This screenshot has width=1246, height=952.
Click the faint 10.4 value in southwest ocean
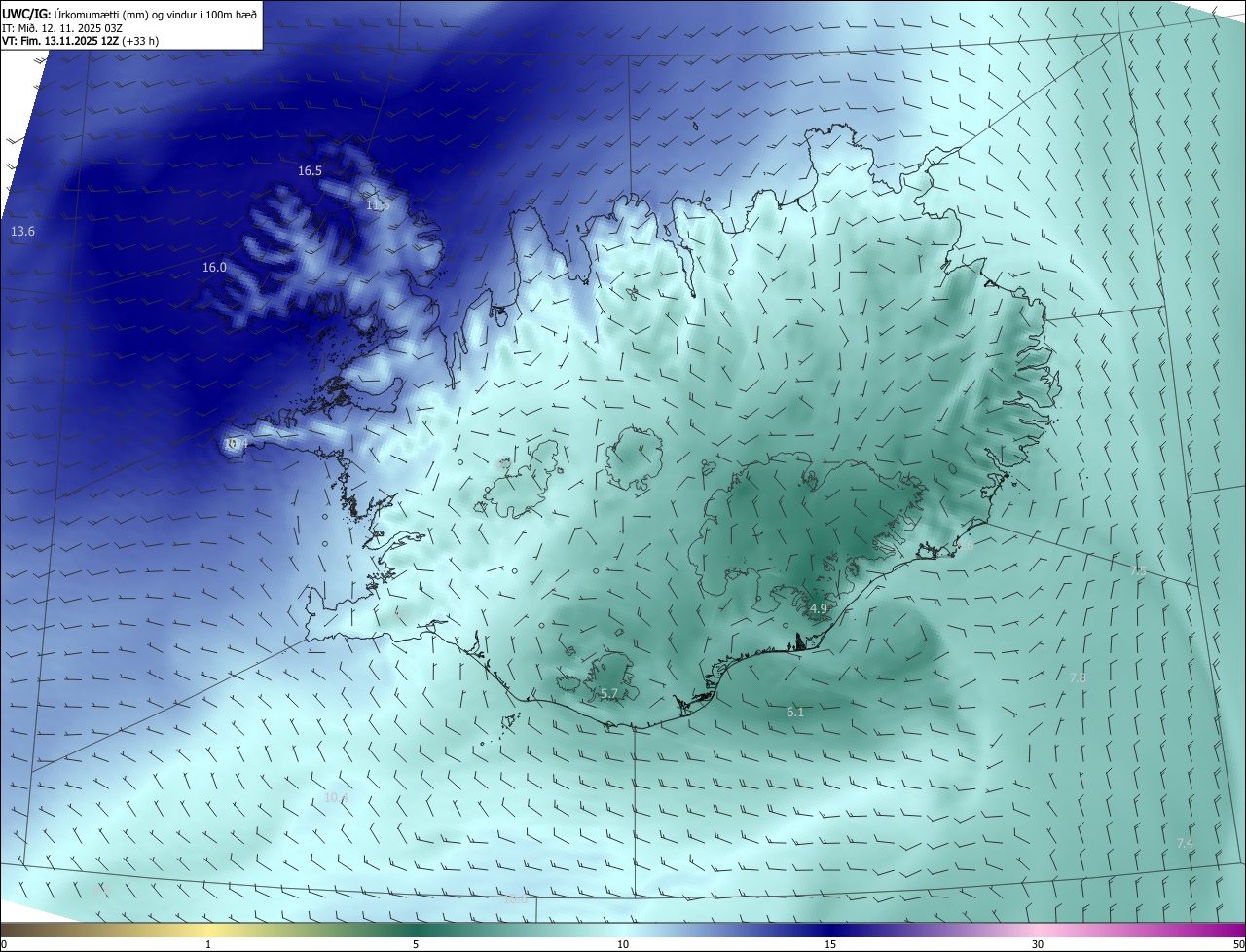(336, 797)
